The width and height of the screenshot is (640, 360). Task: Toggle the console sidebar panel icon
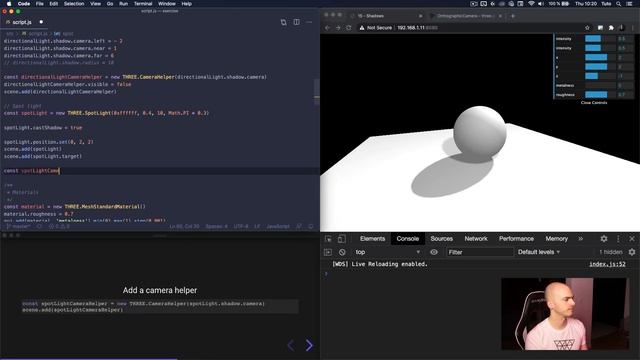pos(328,252)
